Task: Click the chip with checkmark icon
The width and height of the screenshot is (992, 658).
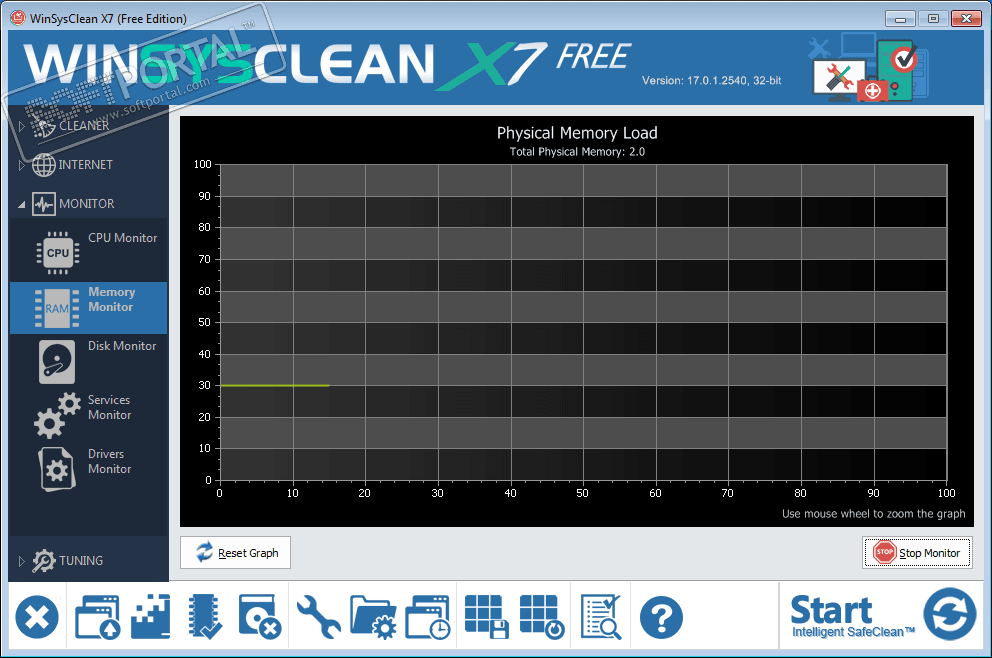Action: 205,617
